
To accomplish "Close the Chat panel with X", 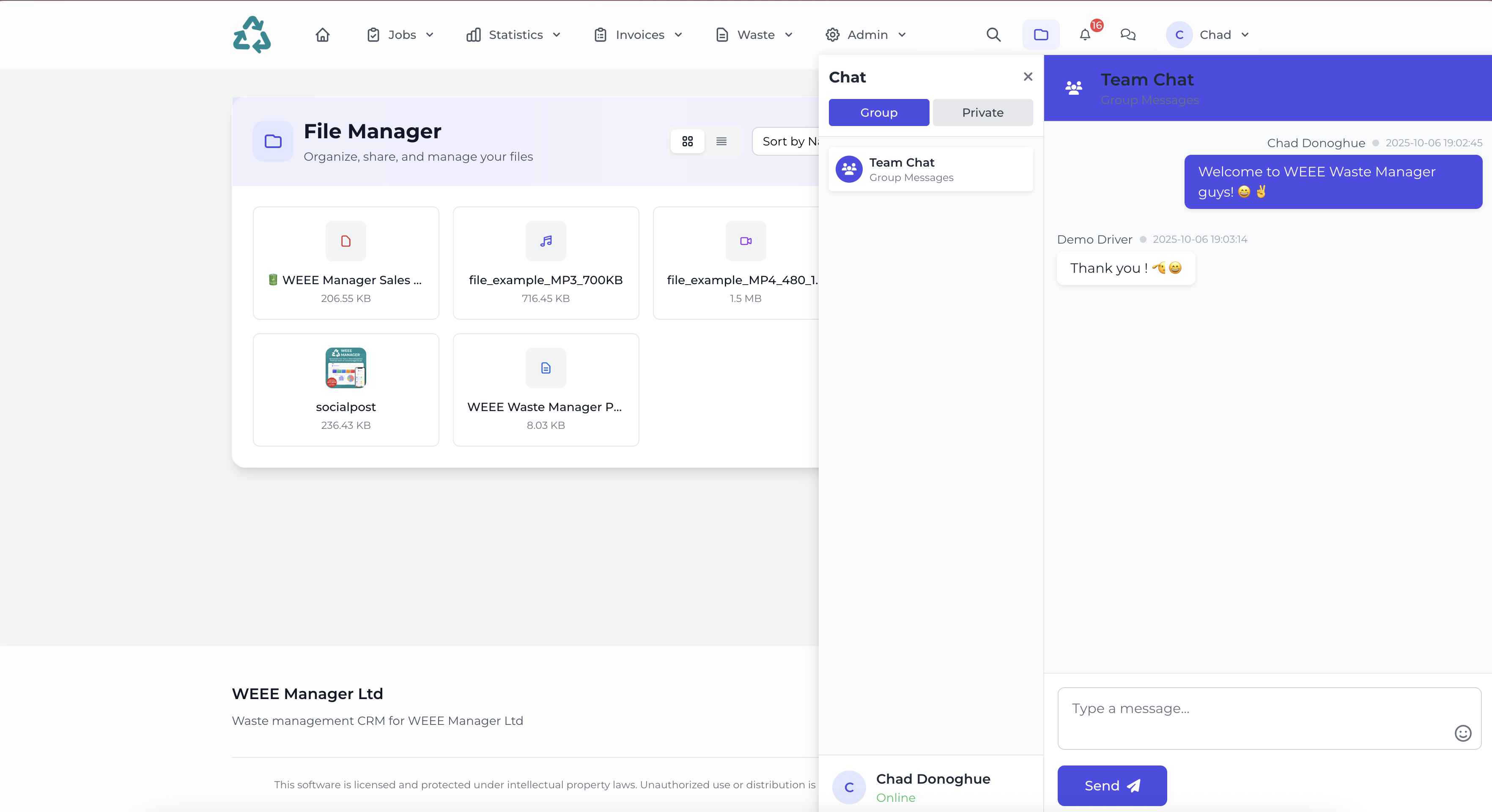I will click(x=1028, y=77).
